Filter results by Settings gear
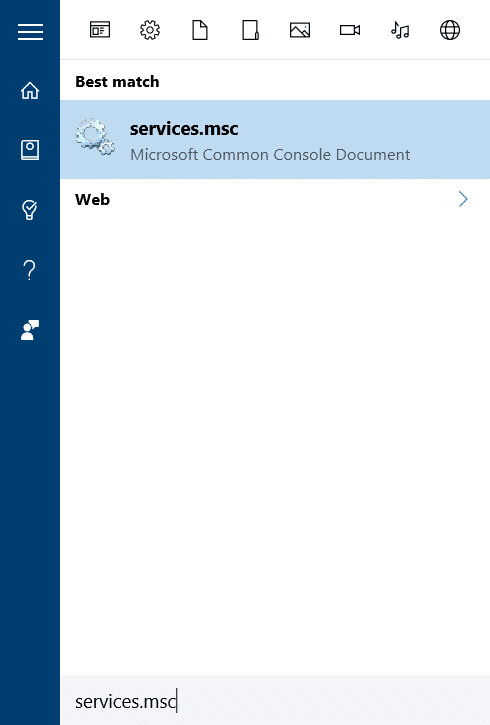Viewport: 490px width, 725px height. pos(150,30)
